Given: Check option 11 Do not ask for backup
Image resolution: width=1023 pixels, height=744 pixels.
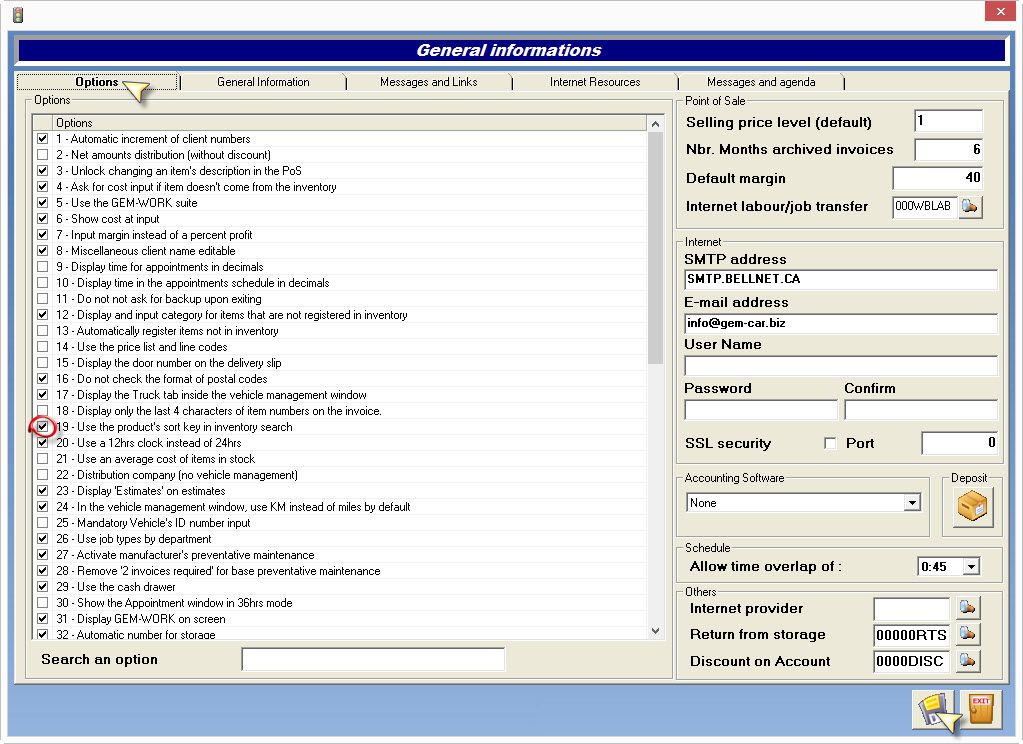Looking at the screenshot, I should coord(42,298).
